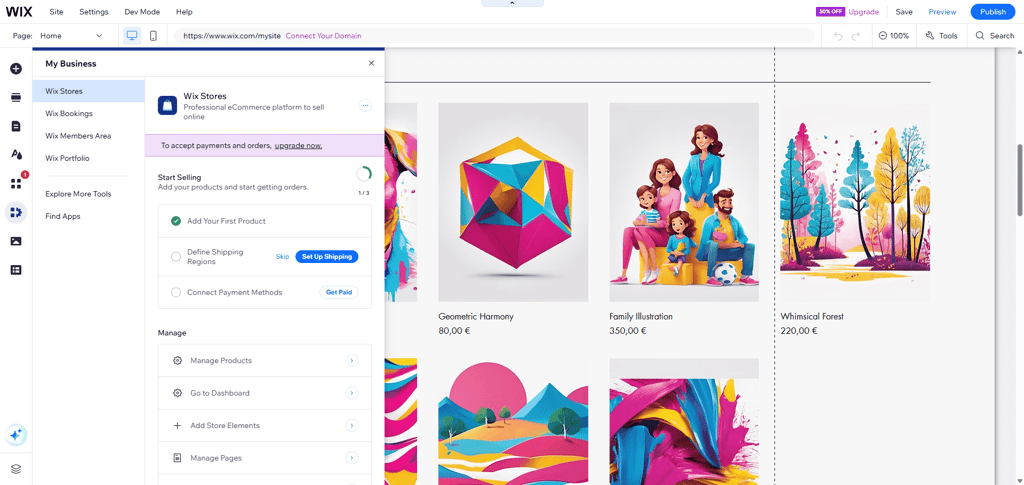The width and height of the screenshot is (1024, 485).
Task: Expand the Manage Pages arrow
Action: [352, 458]
